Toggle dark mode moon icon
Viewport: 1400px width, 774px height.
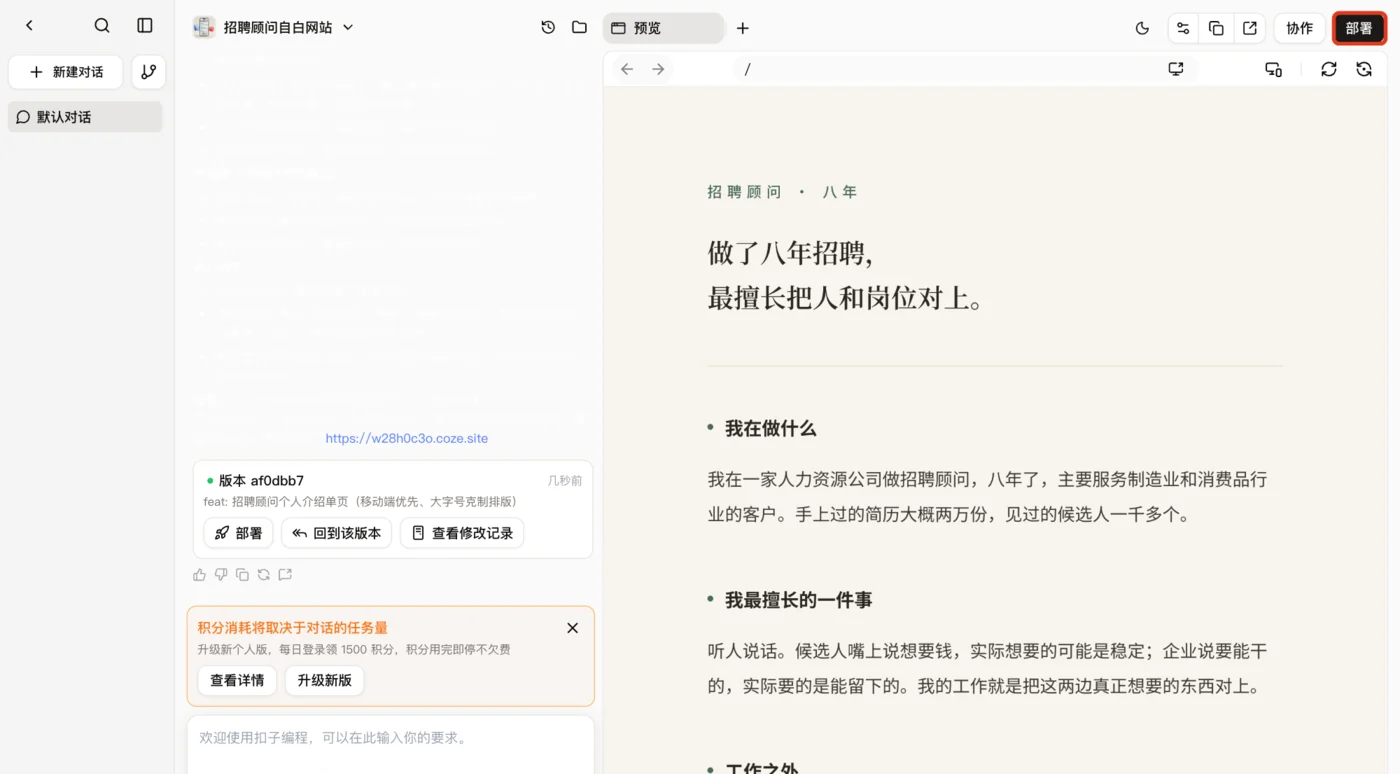(1142, 28)
